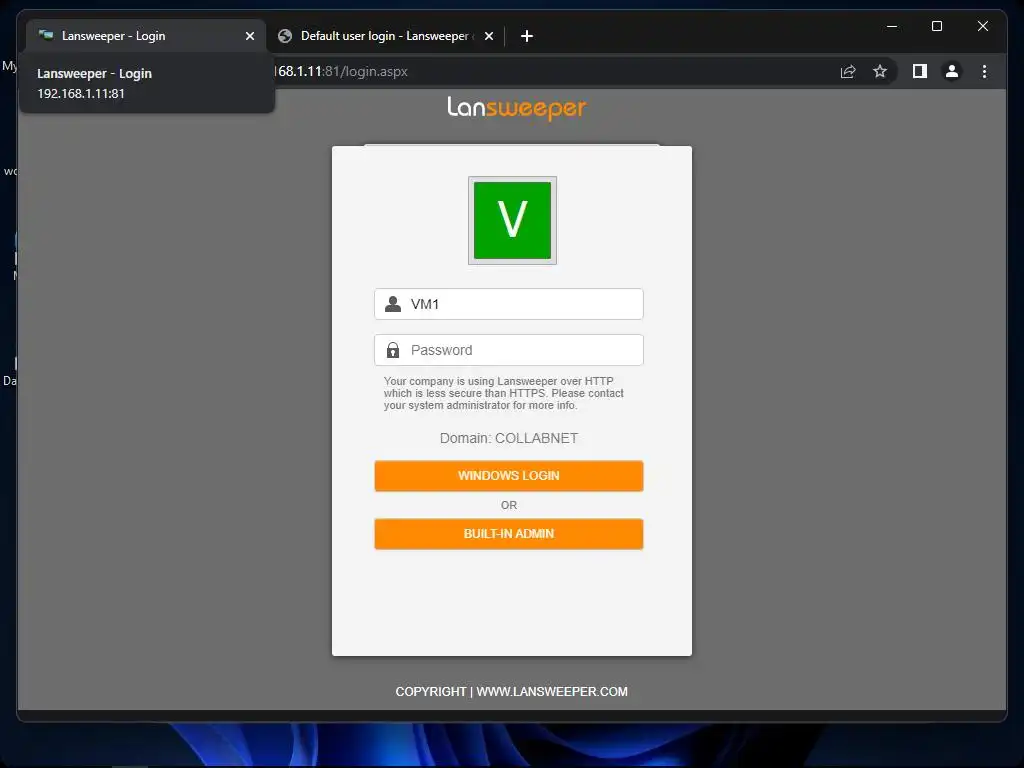
Task: Click the Lansweeper logo
Action: pyautogui.click(x=517, y=108)
